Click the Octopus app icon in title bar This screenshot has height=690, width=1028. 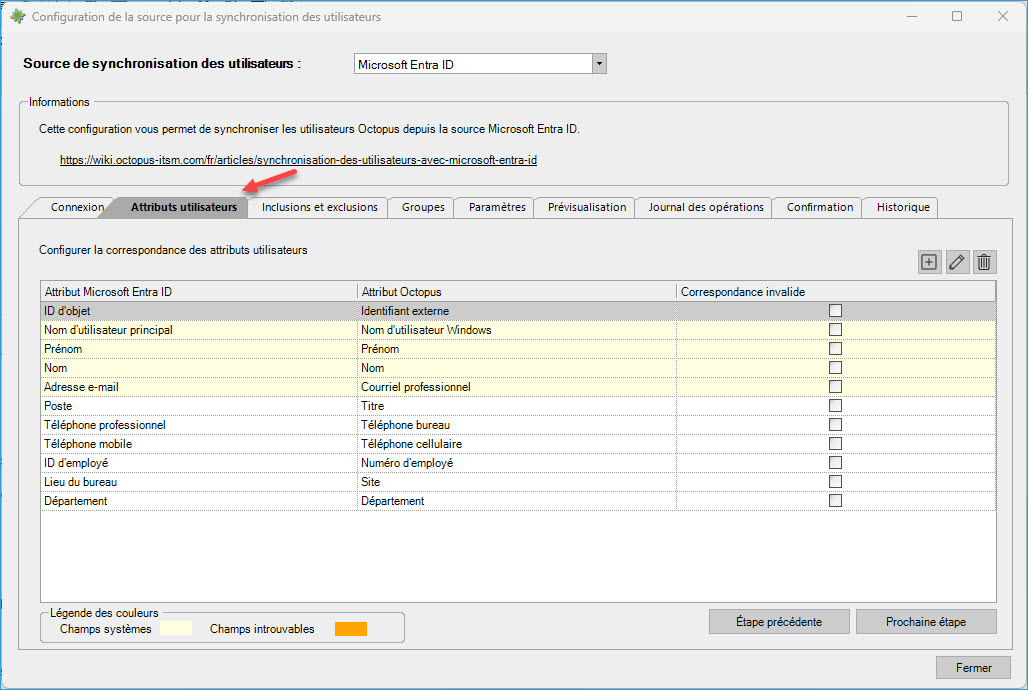coord(17,17)
